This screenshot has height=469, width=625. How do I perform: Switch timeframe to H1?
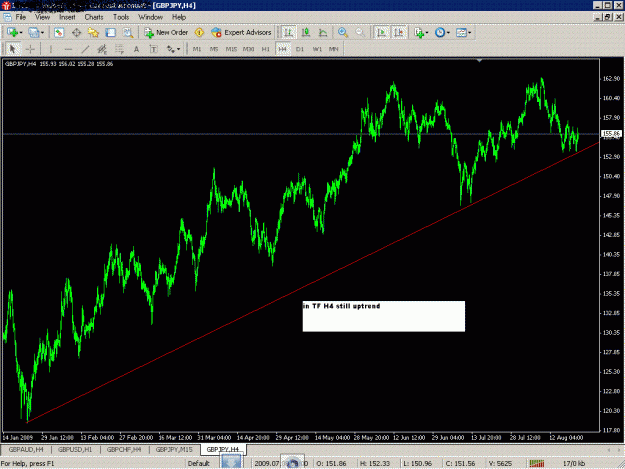pyautogui.click(x=265, y=49)
